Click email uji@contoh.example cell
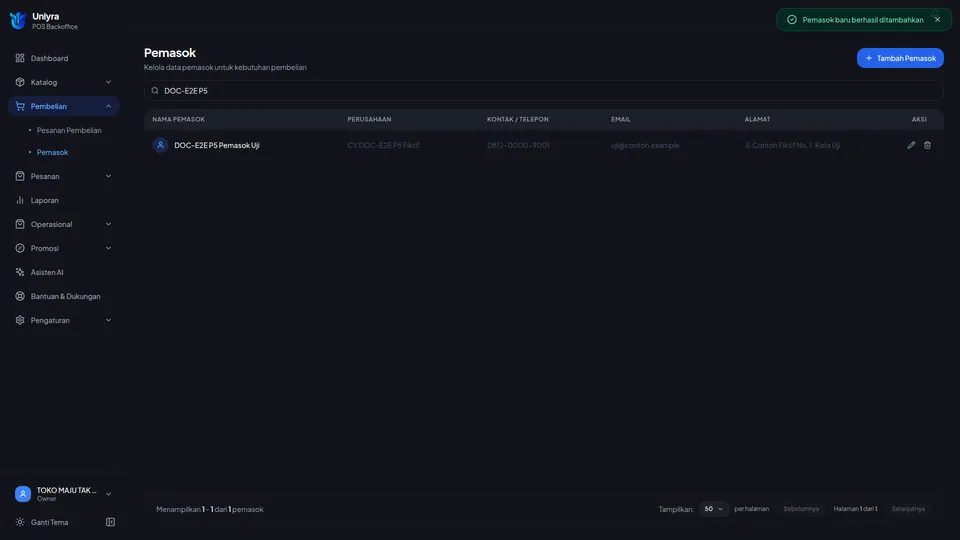 [645, 145]
